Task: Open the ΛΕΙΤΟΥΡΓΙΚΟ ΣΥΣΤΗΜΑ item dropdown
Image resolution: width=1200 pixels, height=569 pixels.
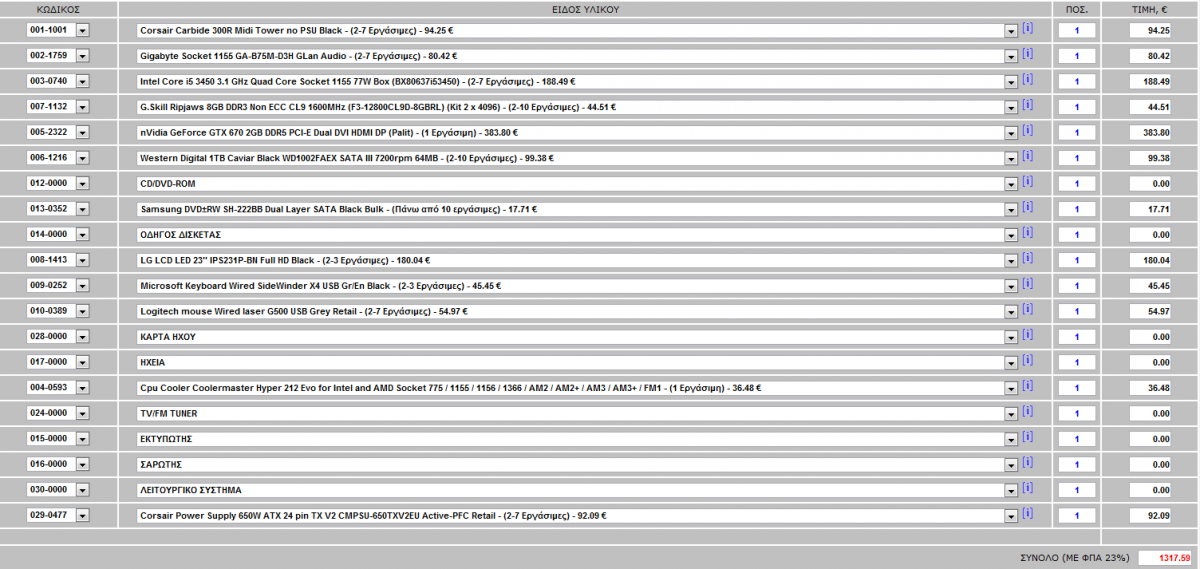Action: coord(1010,491)
